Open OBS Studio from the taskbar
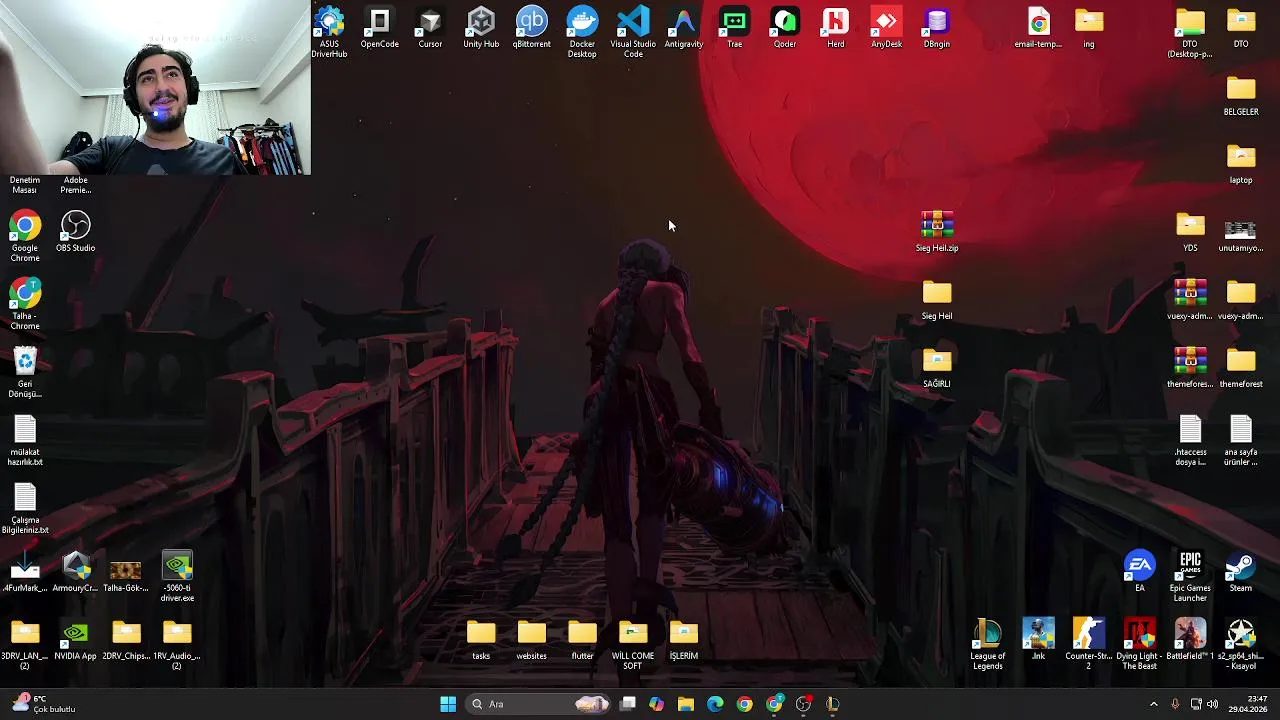1280x720 pixels. point(803,704)
